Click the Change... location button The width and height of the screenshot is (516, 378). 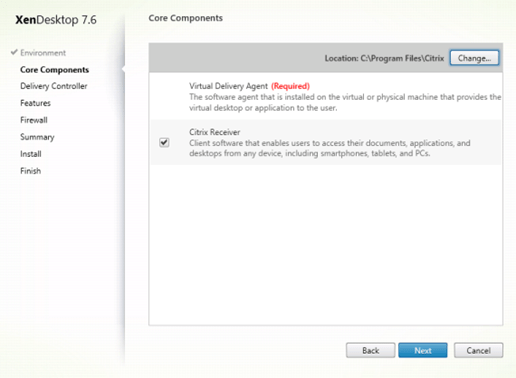pos(474,58)
